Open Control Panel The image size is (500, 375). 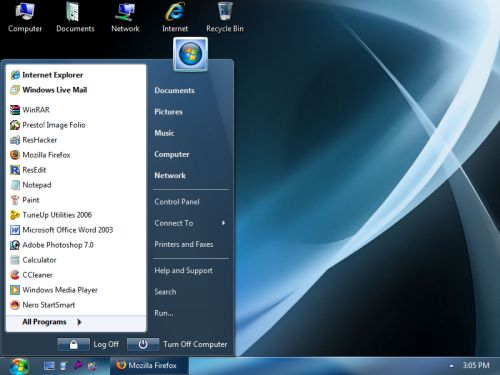pyautogui.click(x=177, y=202)
